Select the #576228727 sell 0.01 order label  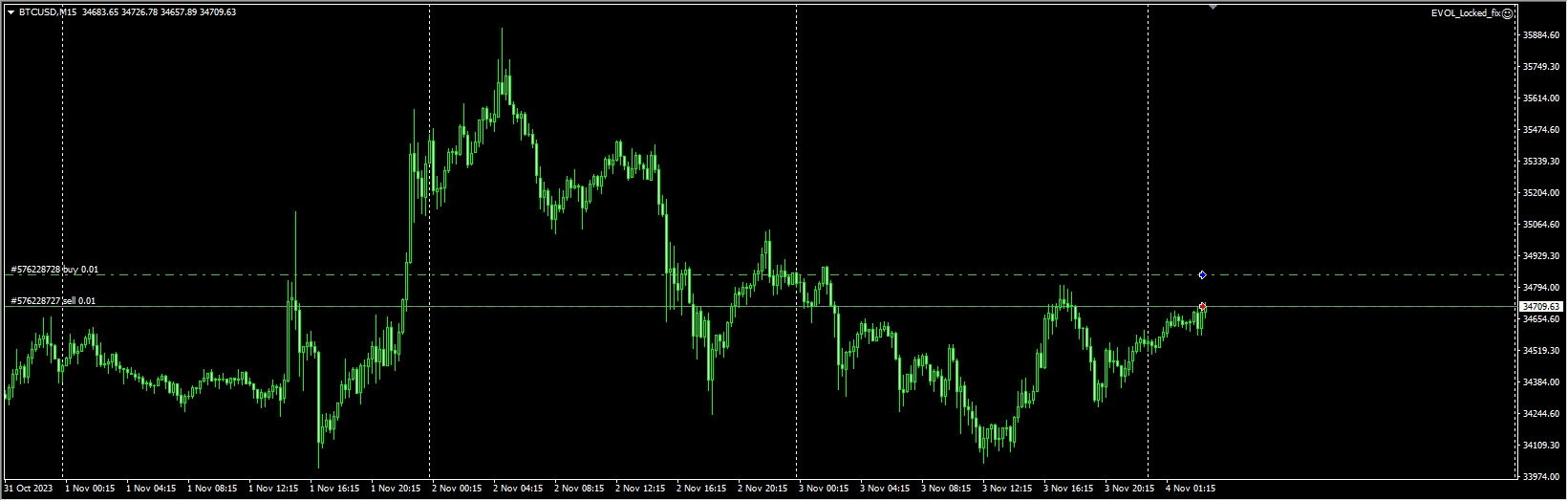pyautogui.click(x=53, y=301)
